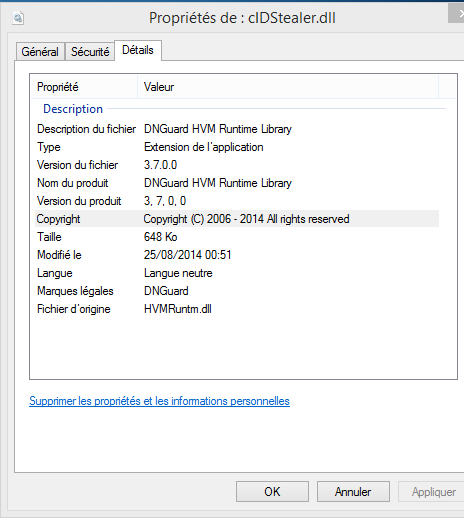Click the Appliquer button
The width and height of the screenshot is (464, 518).
[x=432, y=492]
